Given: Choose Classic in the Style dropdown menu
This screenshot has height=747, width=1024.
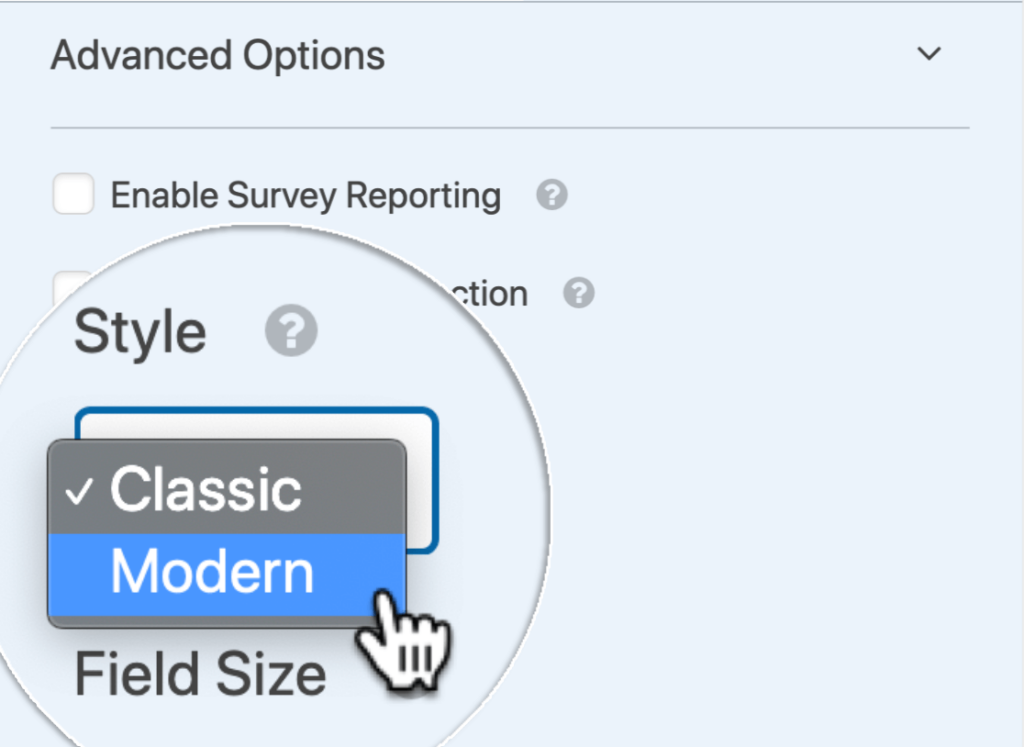Looking at the screenshot, I should [205, 490].
